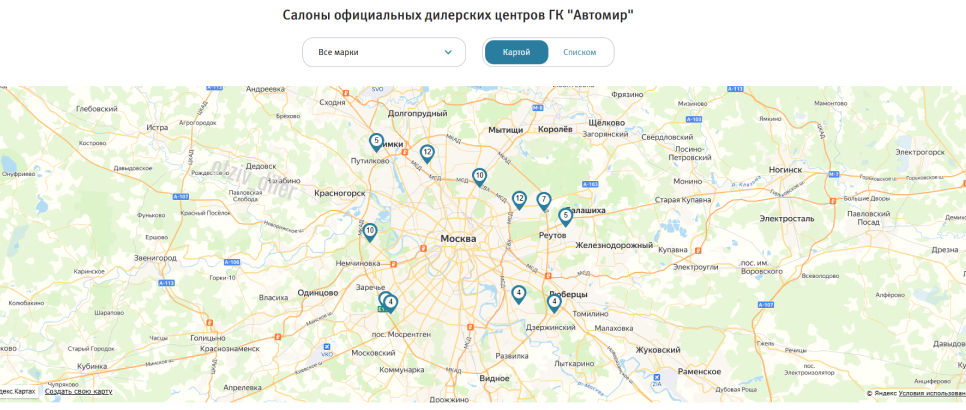Click the orange icon right of Немчиновка

tap(394, 263)
